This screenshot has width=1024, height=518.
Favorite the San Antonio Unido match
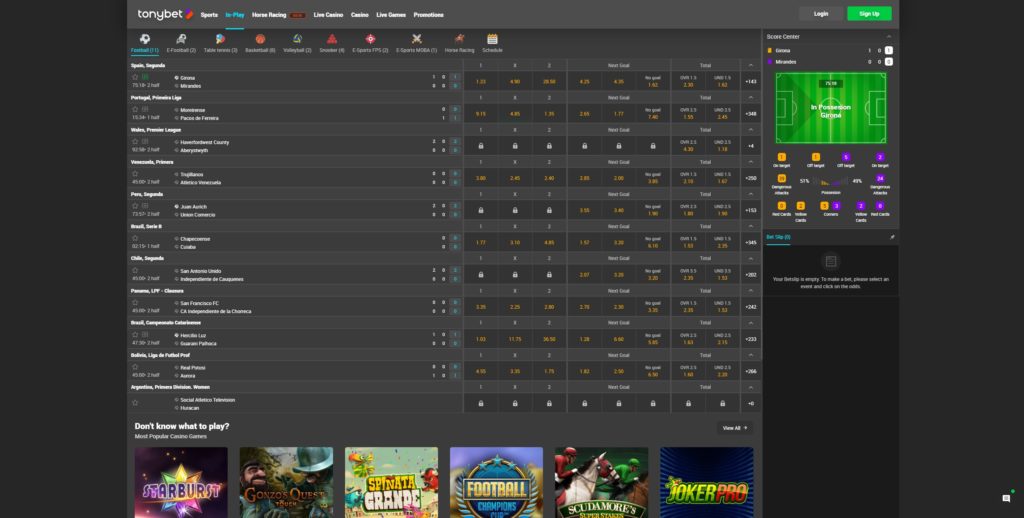click(x=135, y=270)
